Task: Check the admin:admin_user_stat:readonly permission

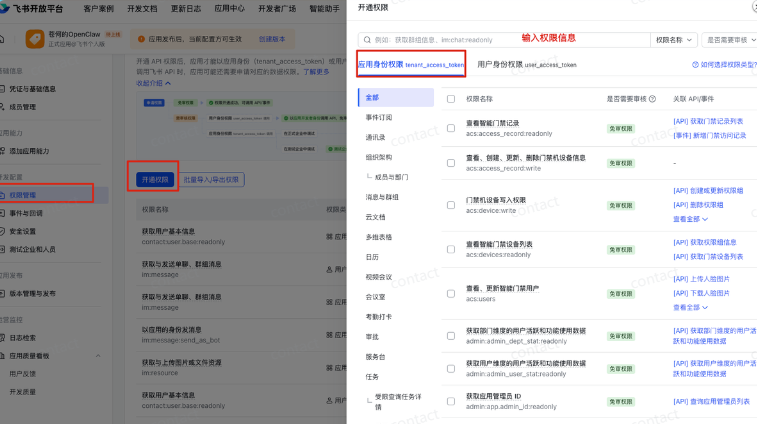Action: (x=451, y=368)
